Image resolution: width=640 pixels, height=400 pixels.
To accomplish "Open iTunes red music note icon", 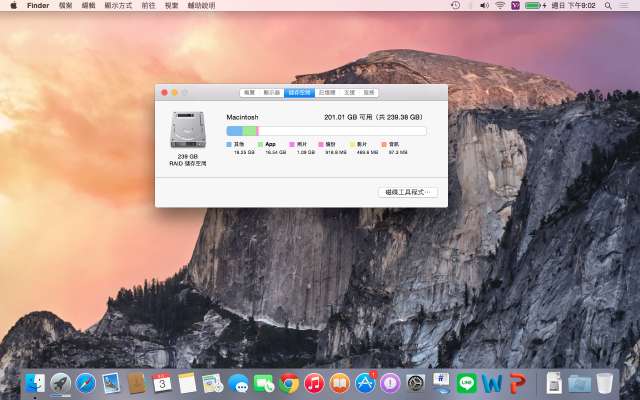I will tap(314, 384).
